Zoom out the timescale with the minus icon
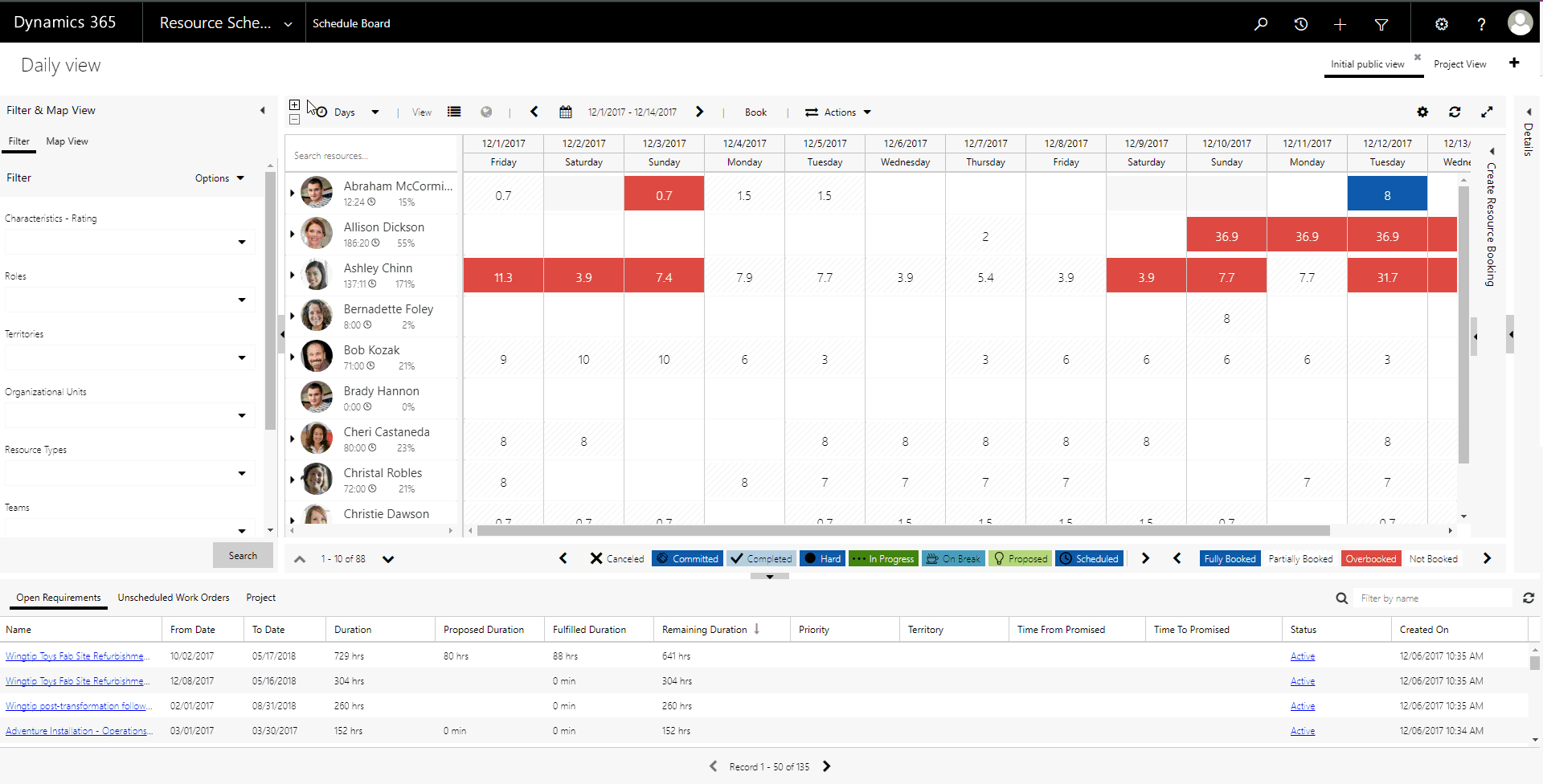The width and height of the screenshot is (1543, 784). [x=294, y=119]
